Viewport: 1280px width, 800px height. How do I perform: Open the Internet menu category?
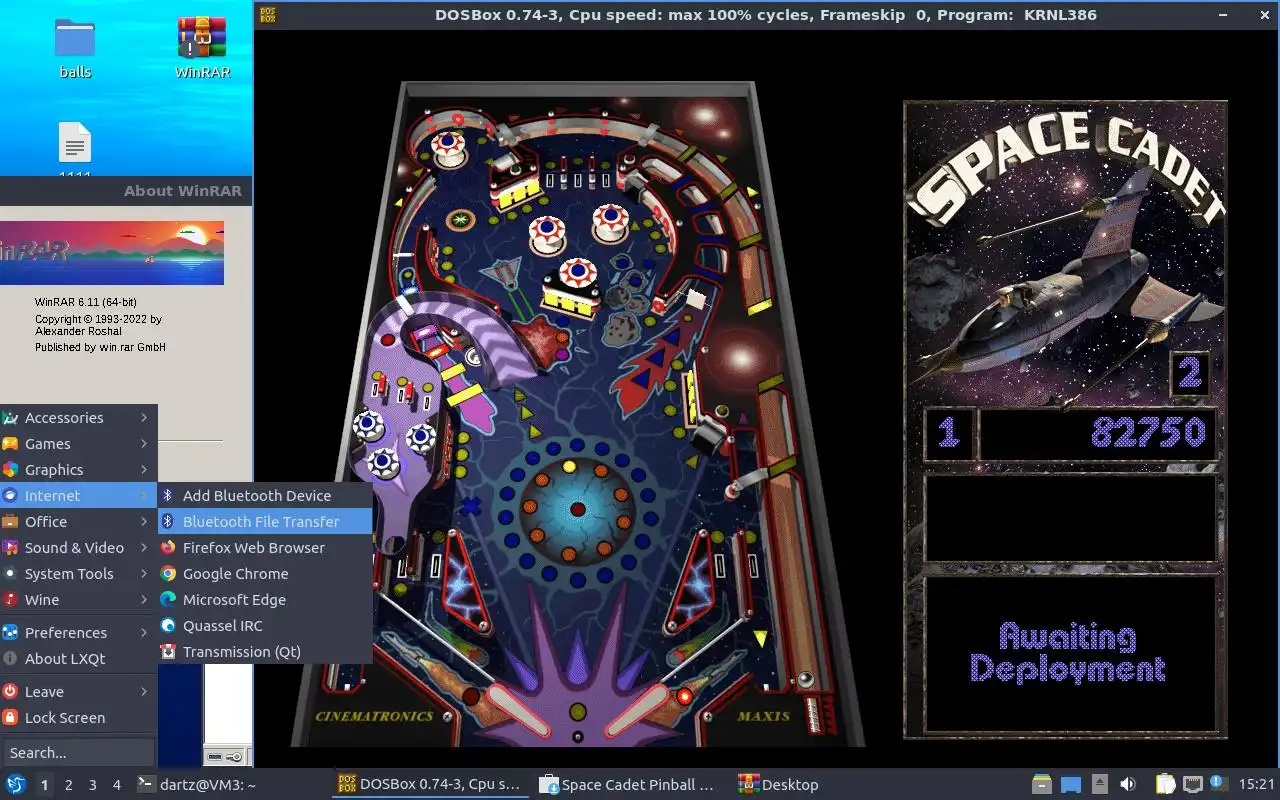click(x=78, y=496)
